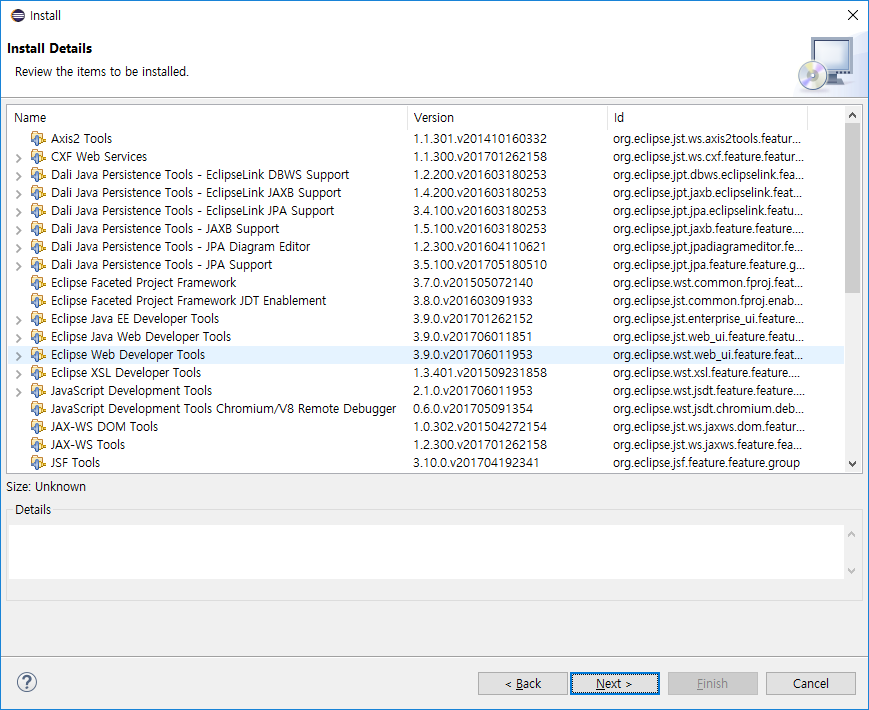The height and width of the screenshot is (710, 869).
Task: Expand Dali JPA Support item
Action: point(19,266)
